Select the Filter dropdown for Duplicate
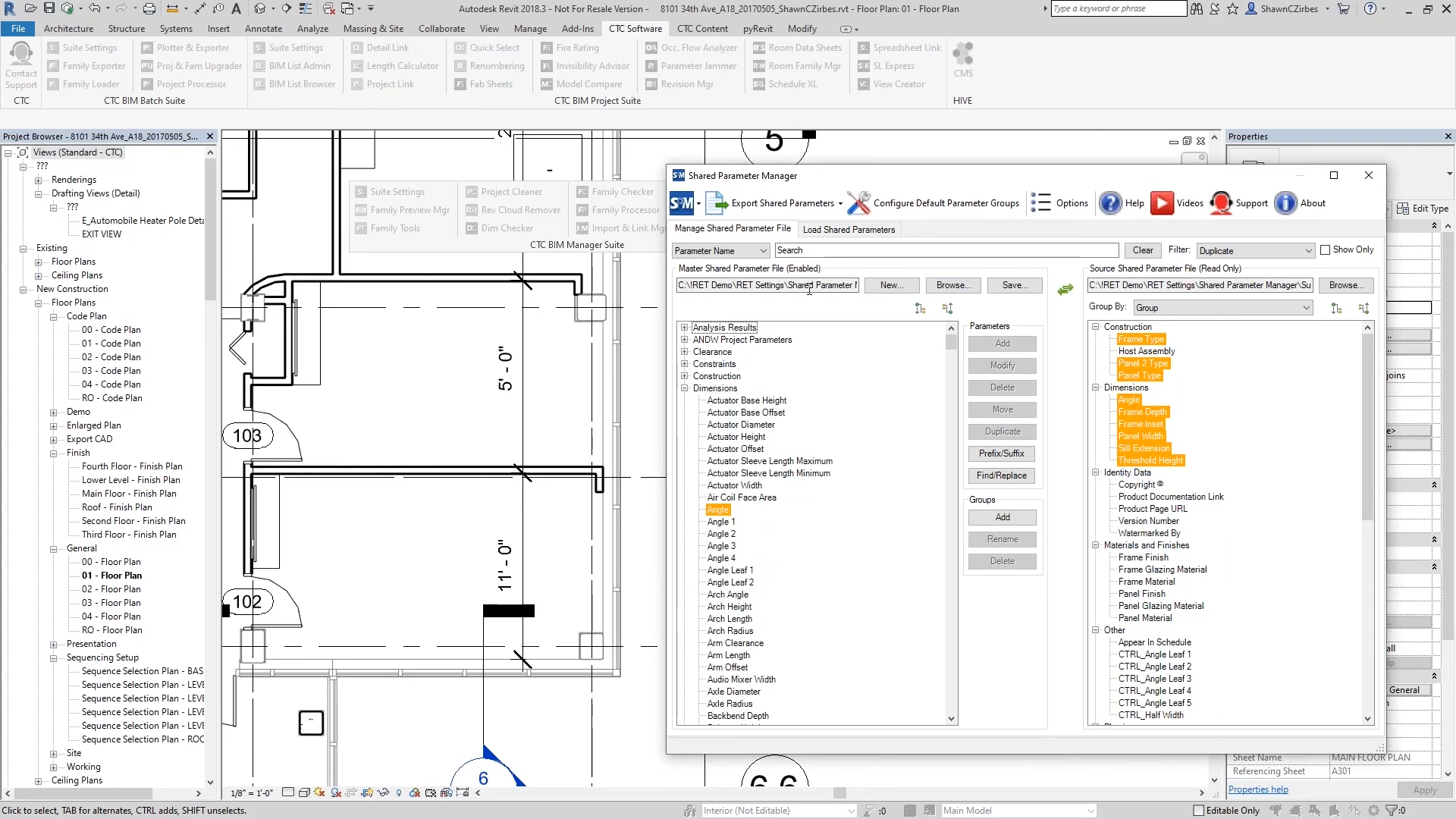1456x819 pixels. [1252, 249]
